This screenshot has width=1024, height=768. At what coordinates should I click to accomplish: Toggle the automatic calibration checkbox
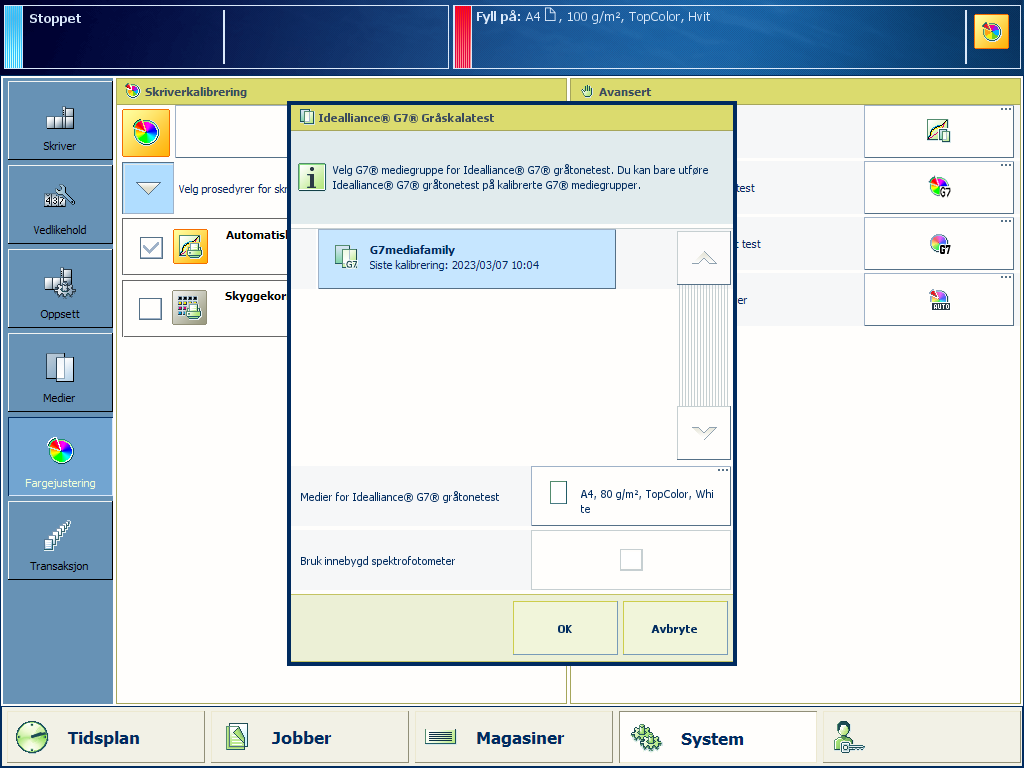(152, 248)
